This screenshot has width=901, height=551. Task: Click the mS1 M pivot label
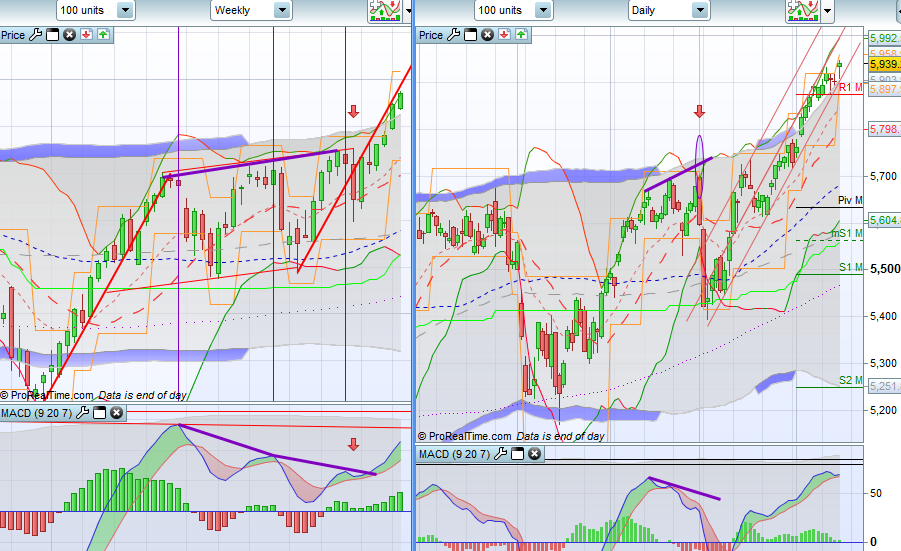pyautogui.click(x=846, y=233)
